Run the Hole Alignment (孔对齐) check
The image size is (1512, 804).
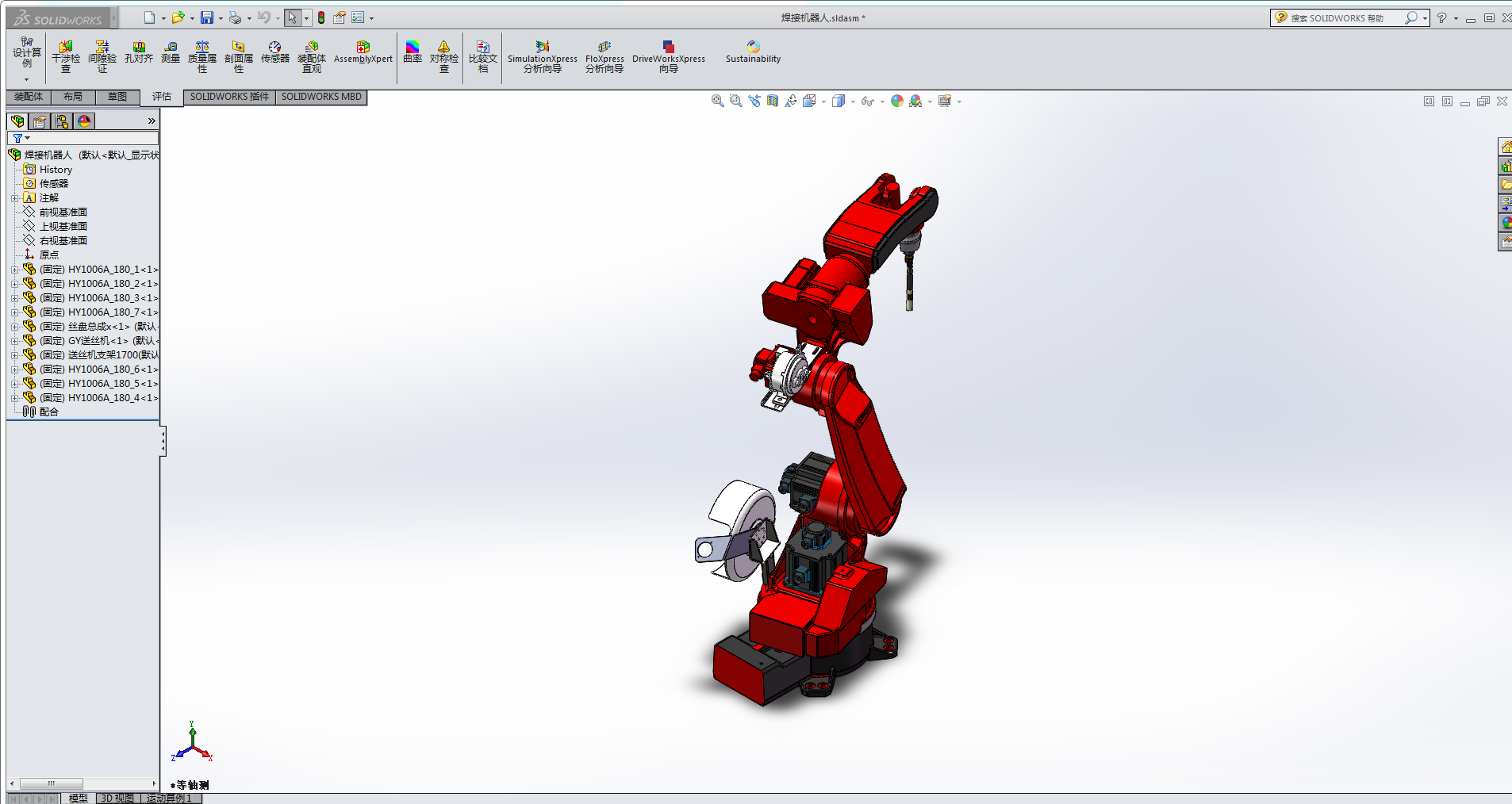[x=139, y=52]
